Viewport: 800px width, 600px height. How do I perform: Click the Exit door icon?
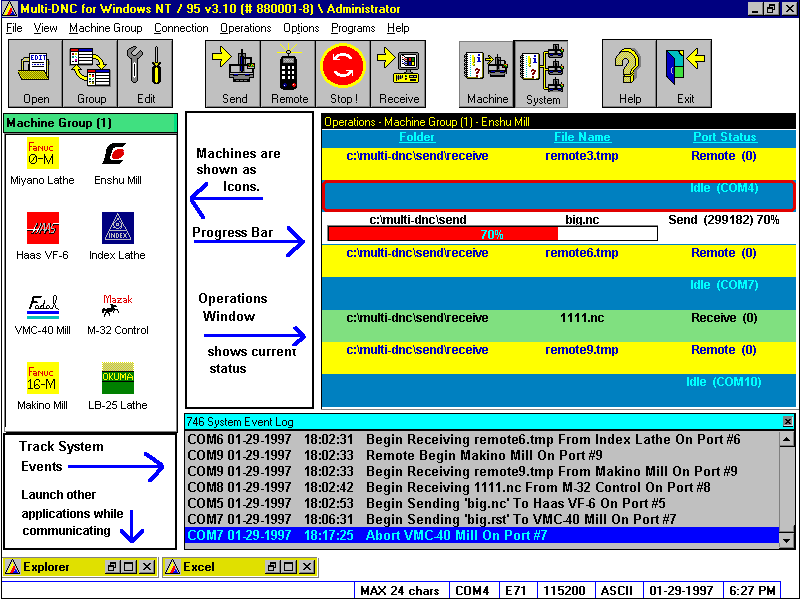[x=685, y=74]
